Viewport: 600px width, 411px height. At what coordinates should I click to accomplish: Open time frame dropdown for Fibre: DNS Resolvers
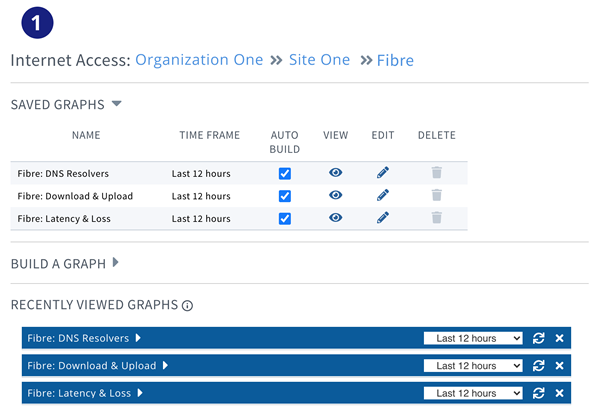click(x=473, y=338)
